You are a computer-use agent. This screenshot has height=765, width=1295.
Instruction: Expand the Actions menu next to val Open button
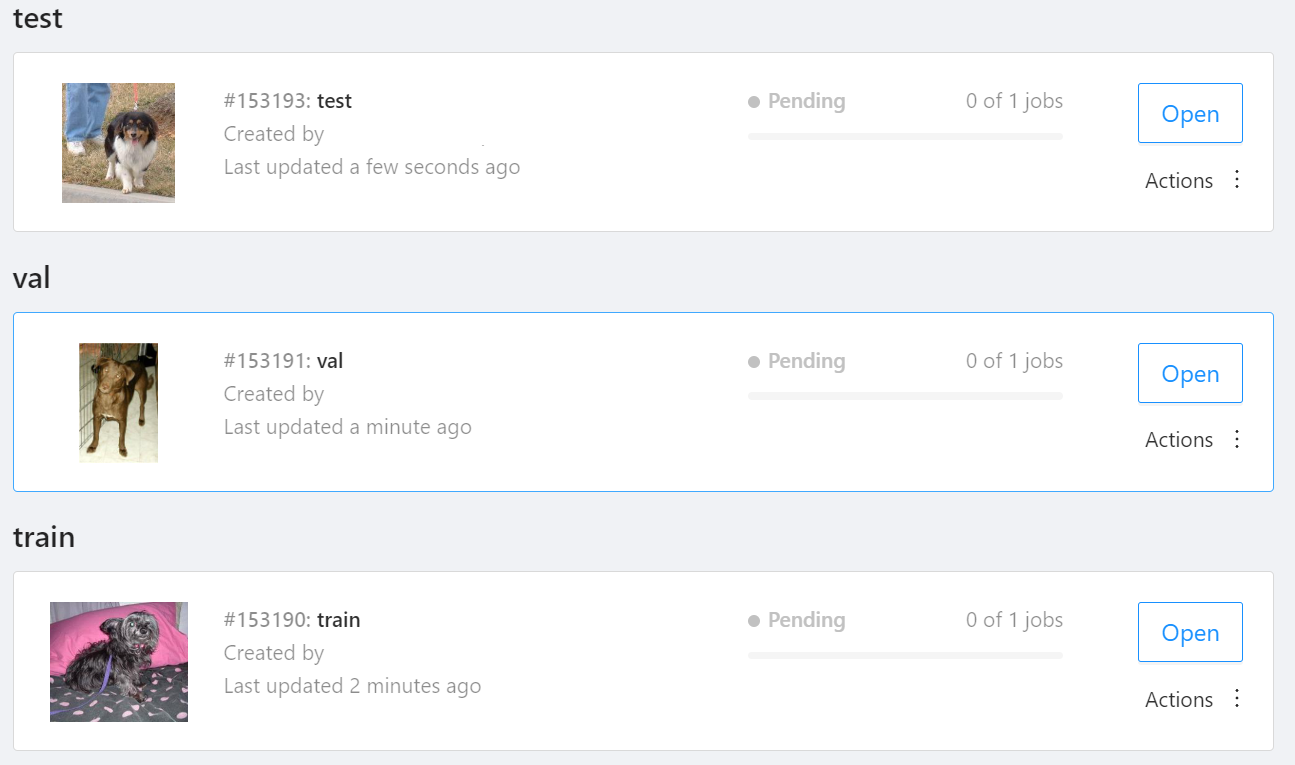pyautogui.click(x=1237, y=439)
